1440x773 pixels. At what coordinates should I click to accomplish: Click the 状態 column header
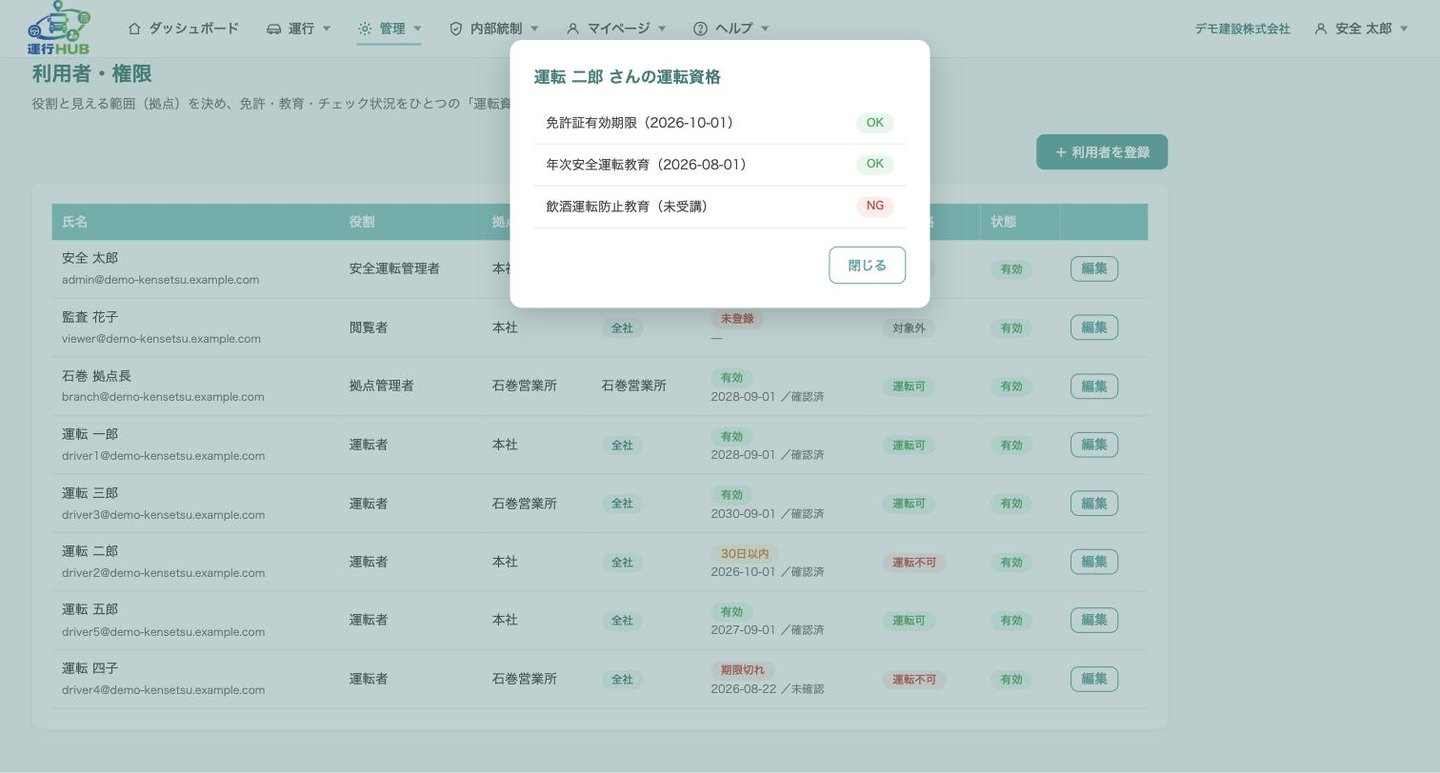click(1004, 222)
